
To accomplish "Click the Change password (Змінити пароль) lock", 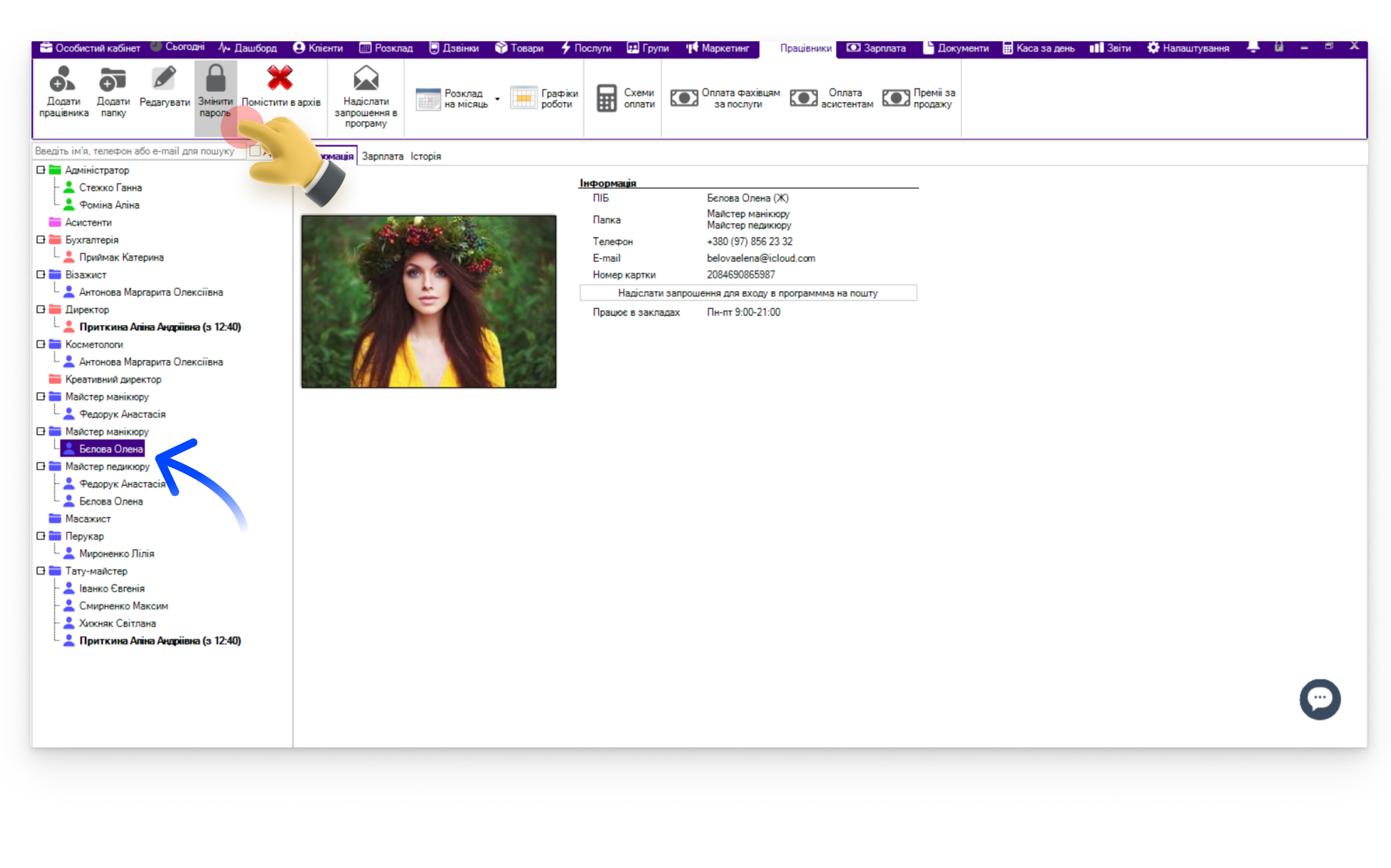I will coord(215,78).
